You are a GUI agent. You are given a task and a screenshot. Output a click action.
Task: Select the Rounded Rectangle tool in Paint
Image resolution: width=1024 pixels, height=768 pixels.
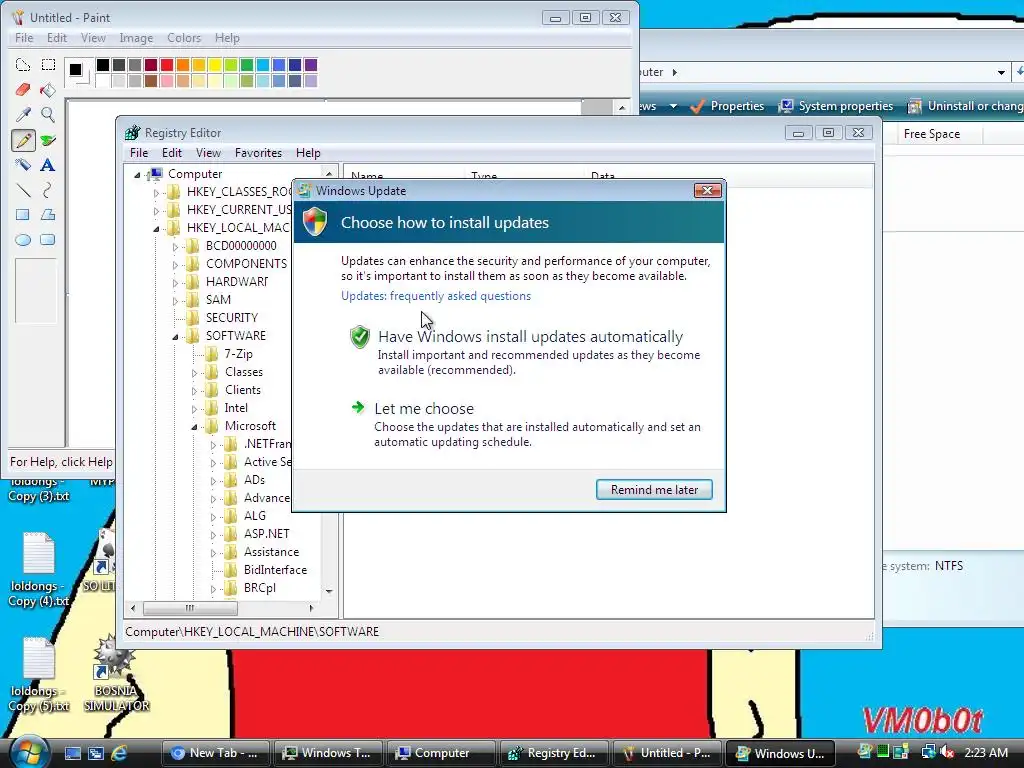48,240
